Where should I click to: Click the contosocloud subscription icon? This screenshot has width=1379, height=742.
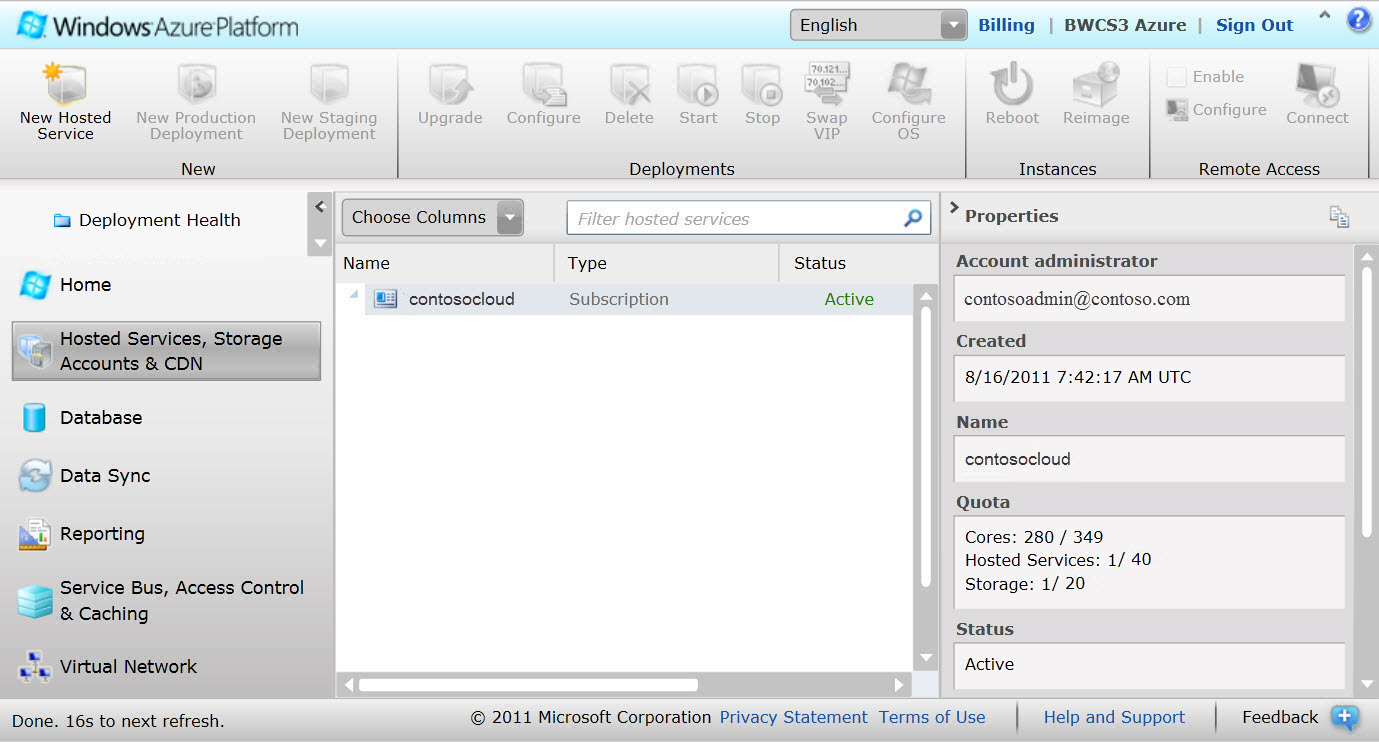(386, 298)
